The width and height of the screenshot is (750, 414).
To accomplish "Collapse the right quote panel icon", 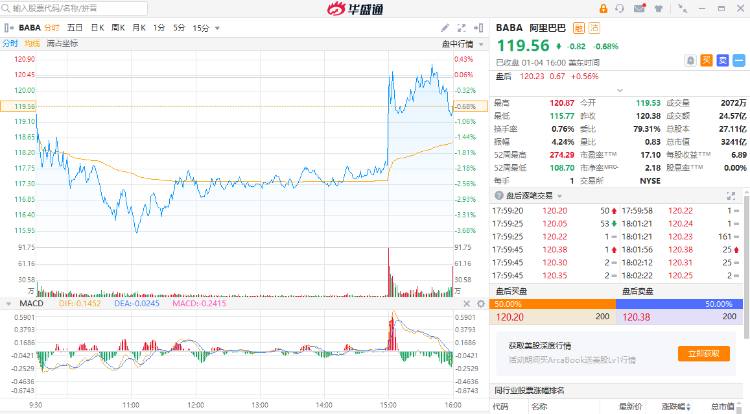I will 478,28.
